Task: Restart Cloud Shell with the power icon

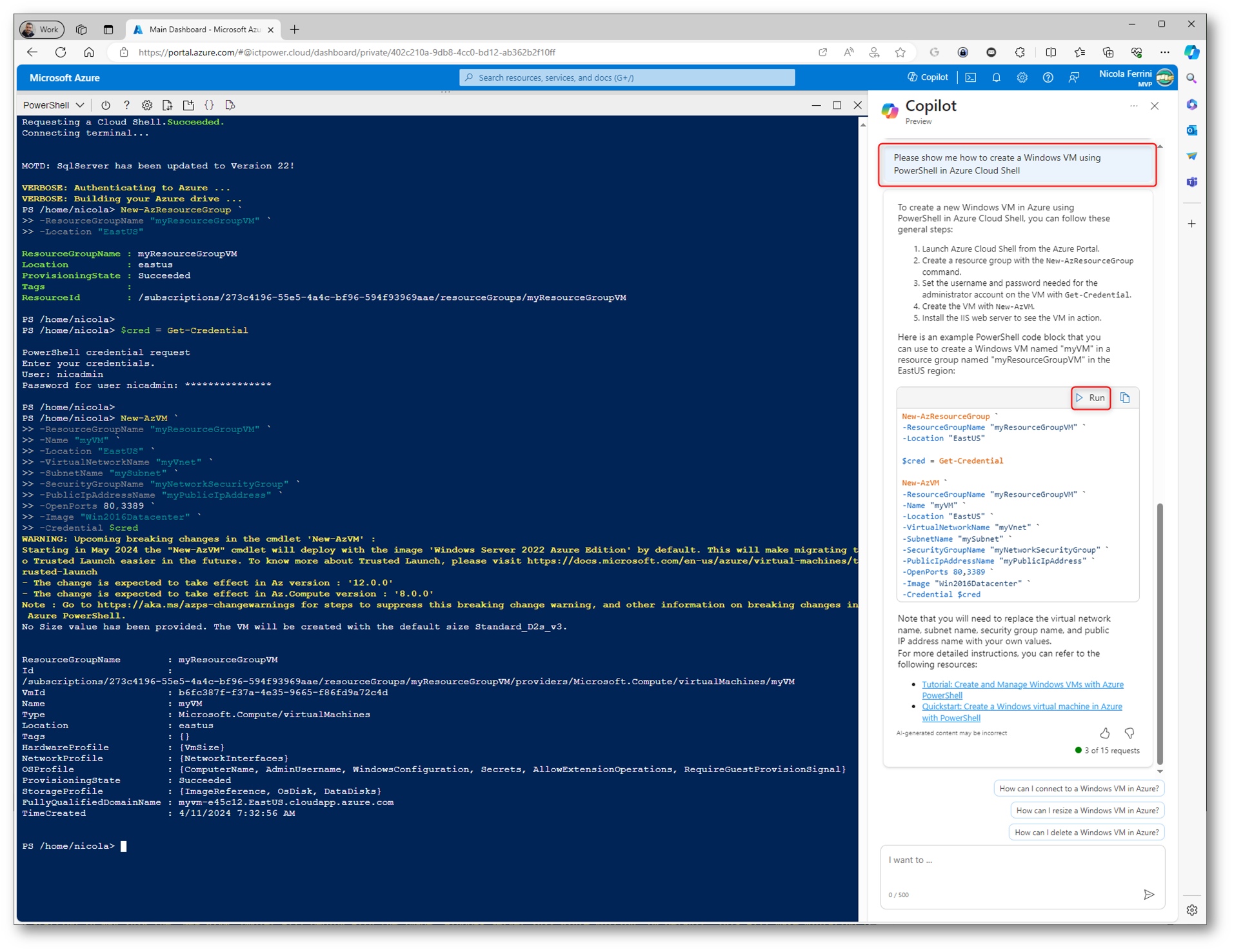Action: tap(106, 105)
